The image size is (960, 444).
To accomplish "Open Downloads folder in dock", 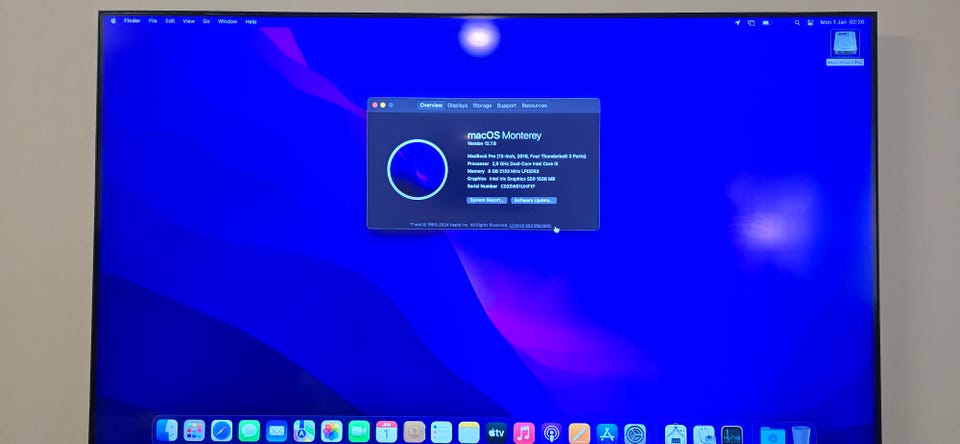I will [x=773, y=435].
